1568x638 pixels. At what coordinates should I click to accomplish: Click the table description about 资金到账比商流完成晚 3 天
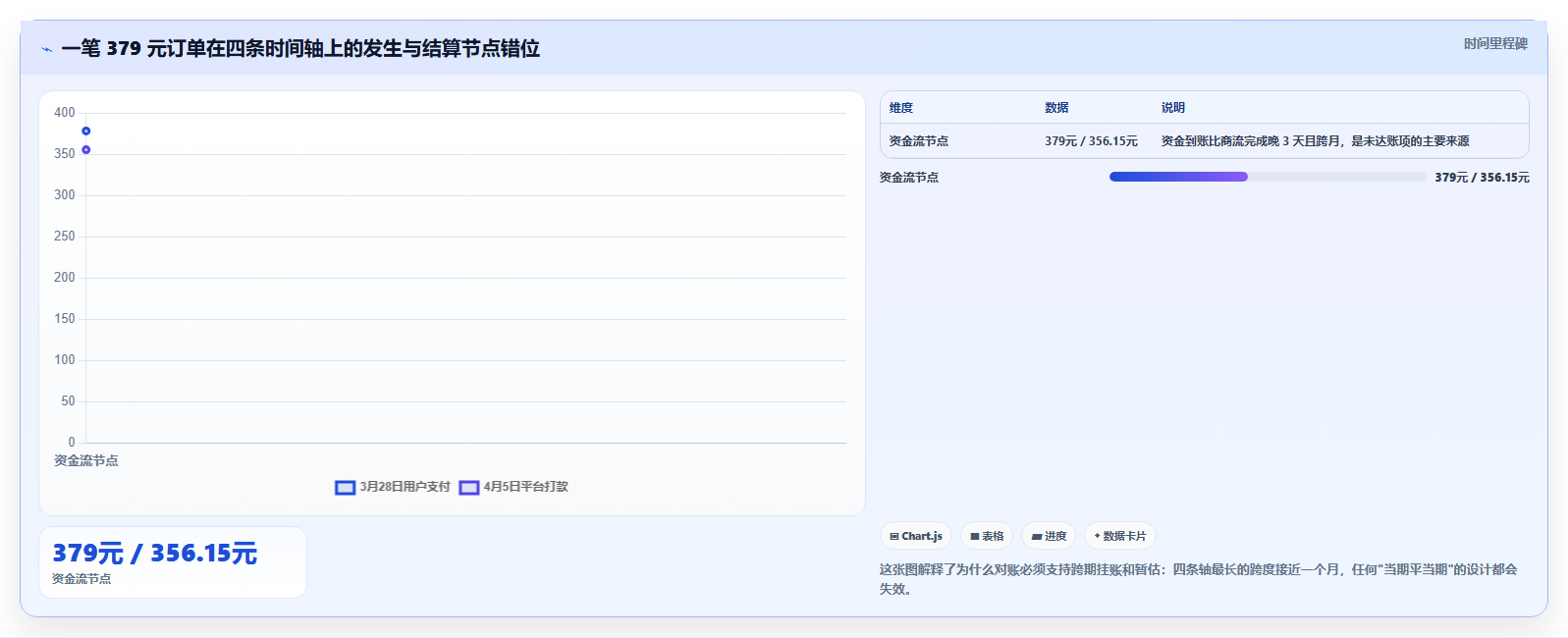1316,141
